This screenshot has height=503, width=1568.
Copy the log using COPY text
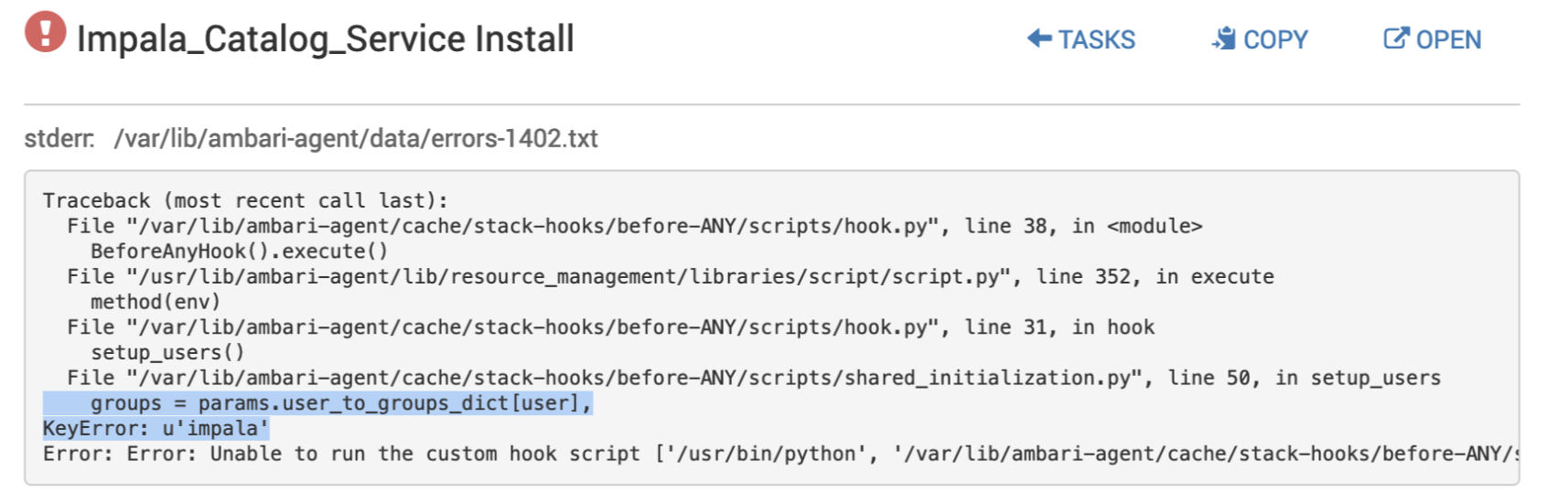pos(1275,39)
